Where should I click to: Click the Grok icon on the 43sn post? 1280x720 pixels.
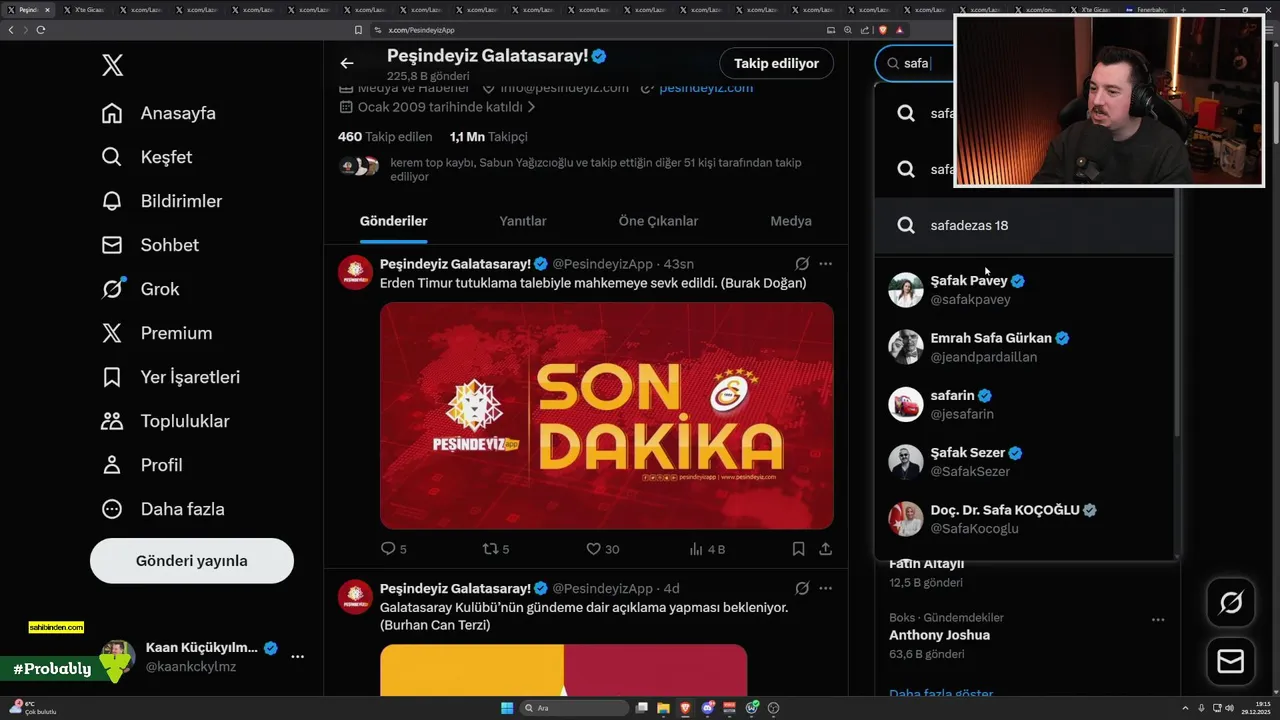[802, 264]
